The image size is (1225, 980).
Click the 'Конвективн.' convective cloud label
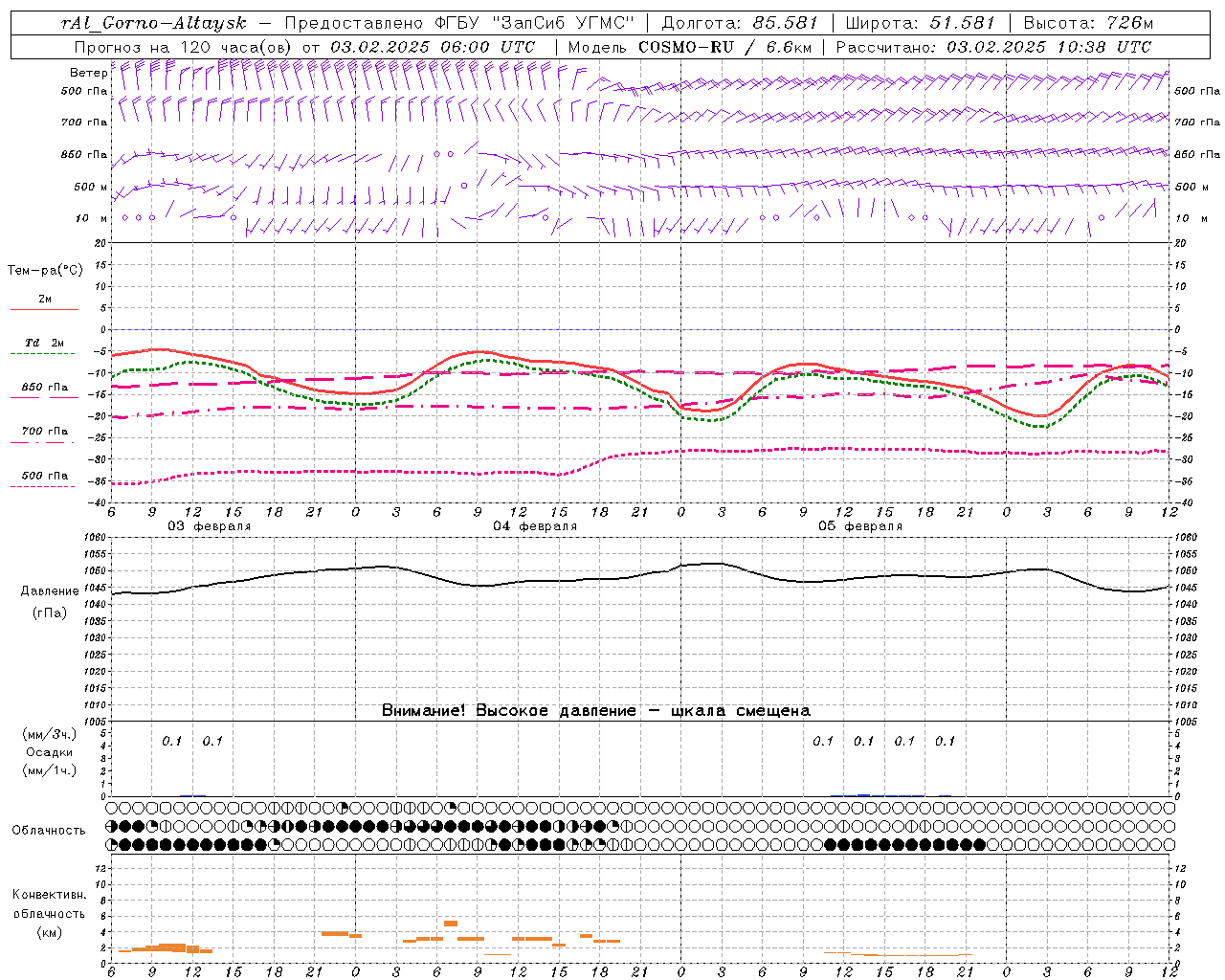[x=49, y=895]
